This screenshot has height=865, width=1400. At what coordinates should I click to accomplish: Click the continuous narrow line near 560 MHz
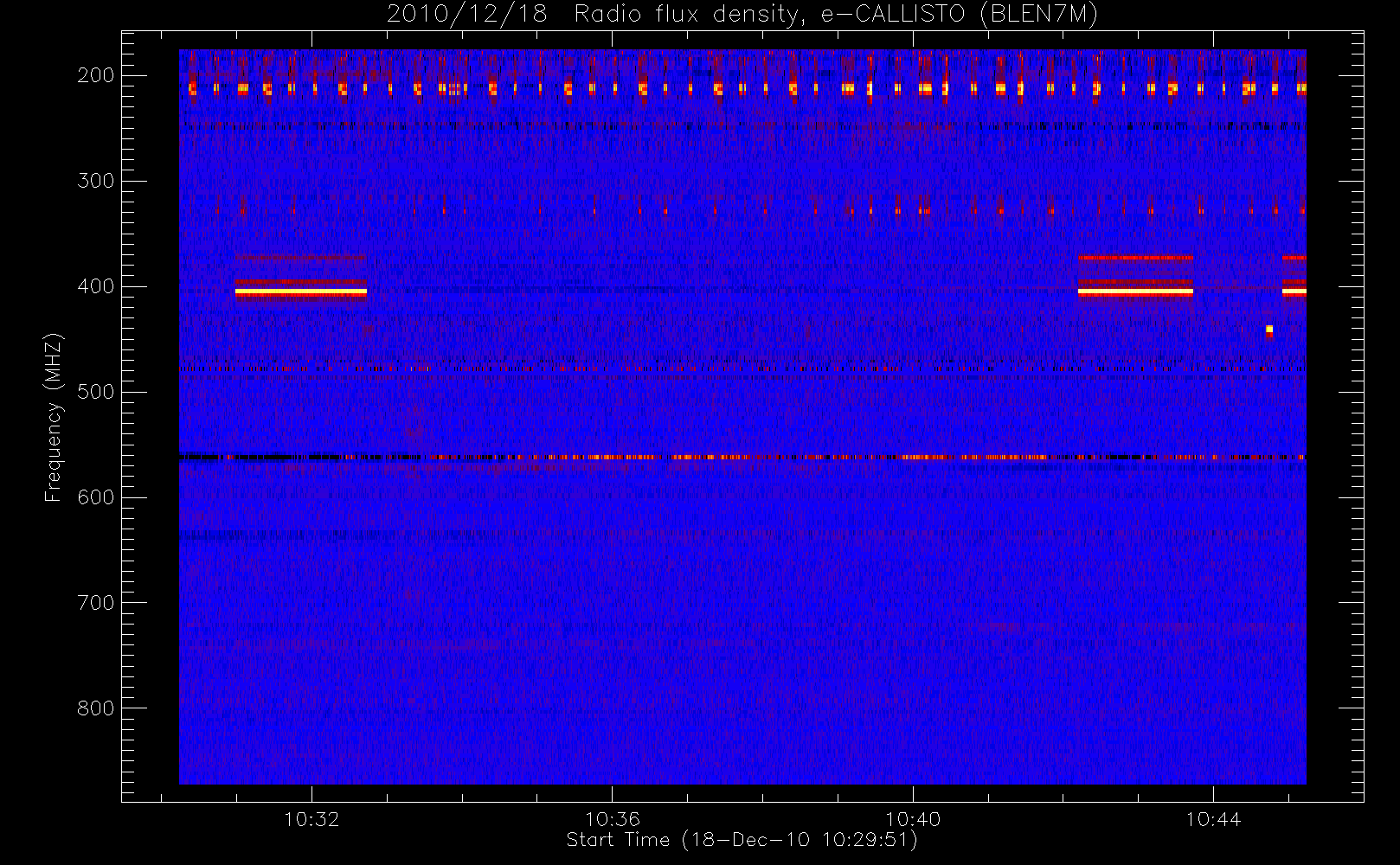tap(742, 457)
